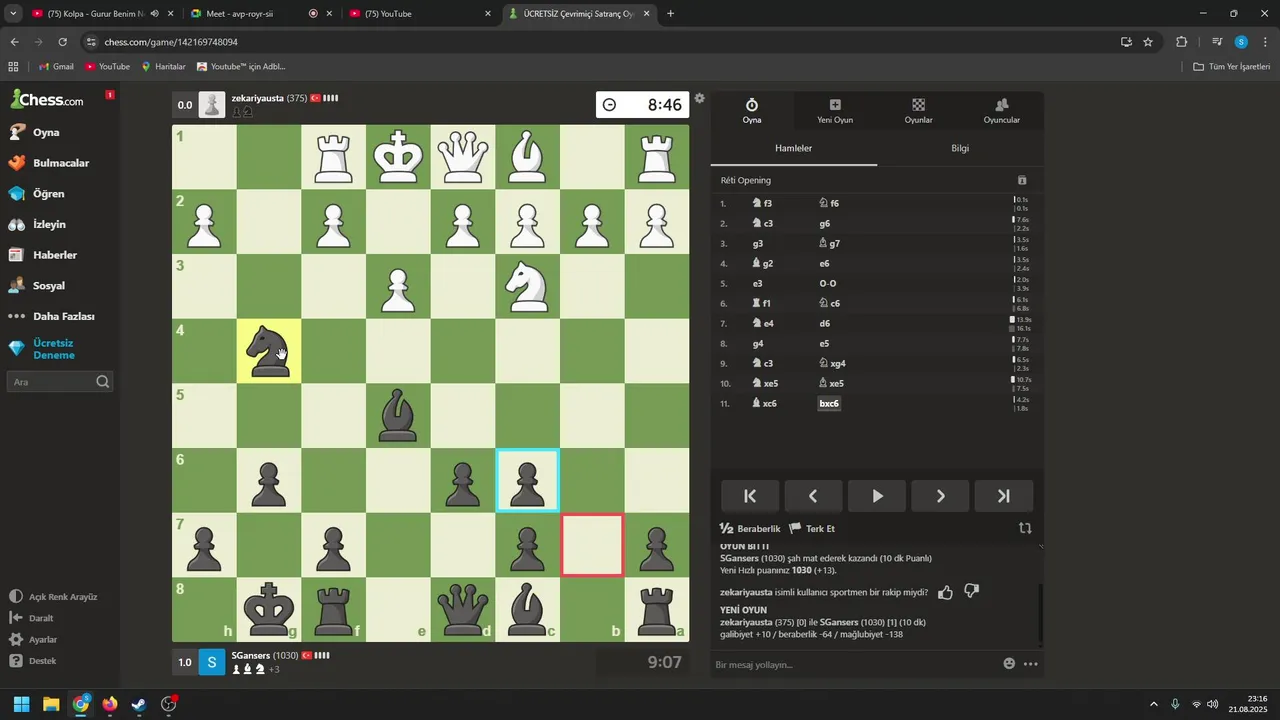Screen dimensions: 1280x720
Task: Select the black bishop on e5
Action: [398, 415]
